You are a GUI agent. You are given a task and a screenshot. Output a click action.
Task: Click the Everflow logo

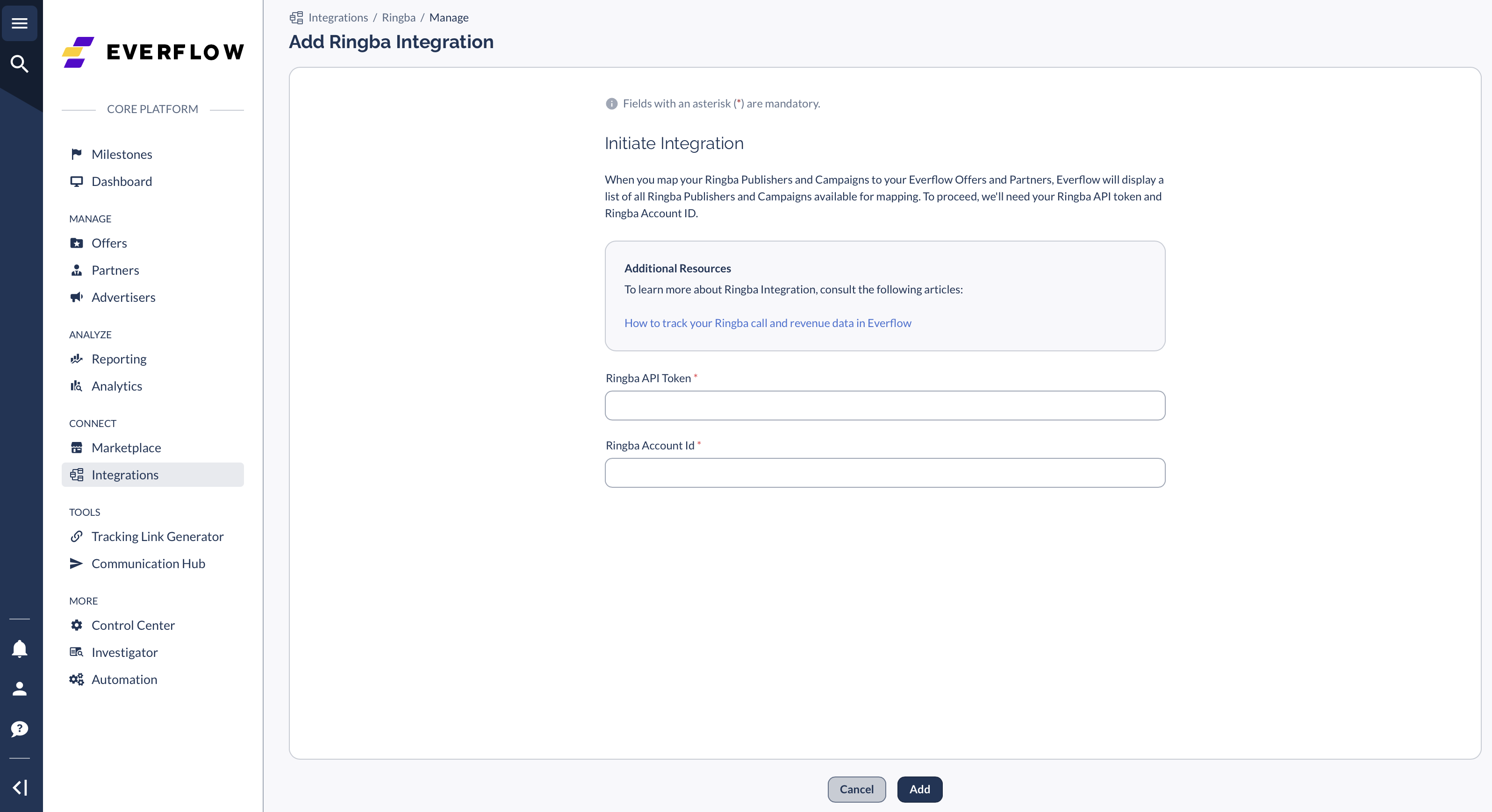point(153,52)
